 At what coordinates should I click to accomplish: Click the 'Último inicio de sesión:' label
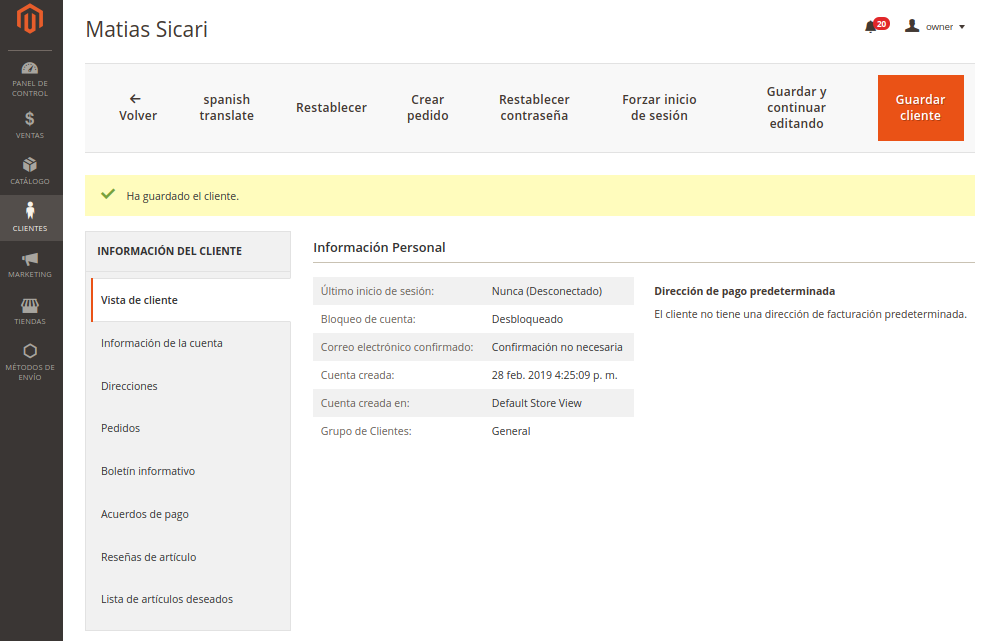[377, 291]
